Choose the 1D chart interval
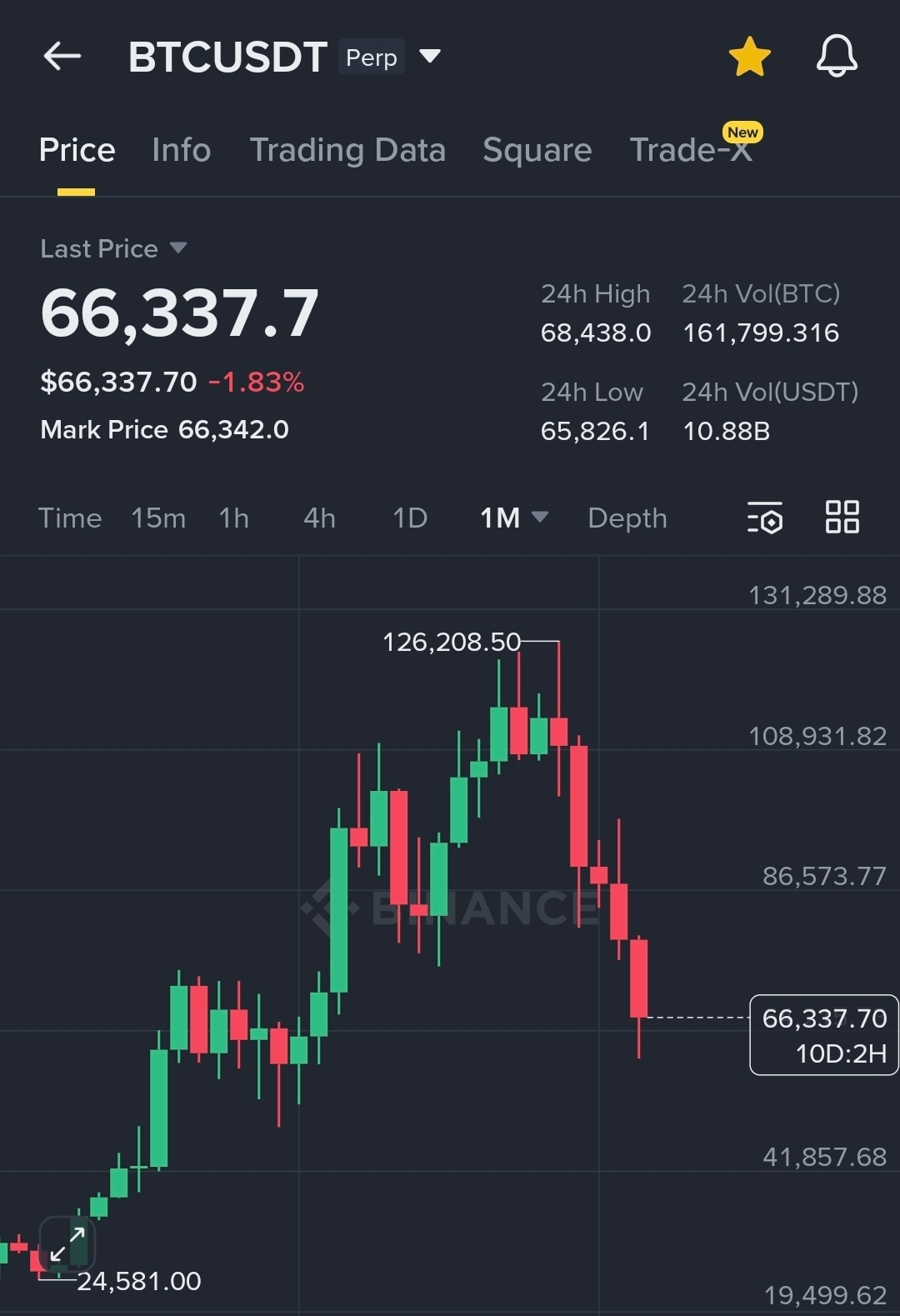The image size is (900, 1316). [409, 518]
